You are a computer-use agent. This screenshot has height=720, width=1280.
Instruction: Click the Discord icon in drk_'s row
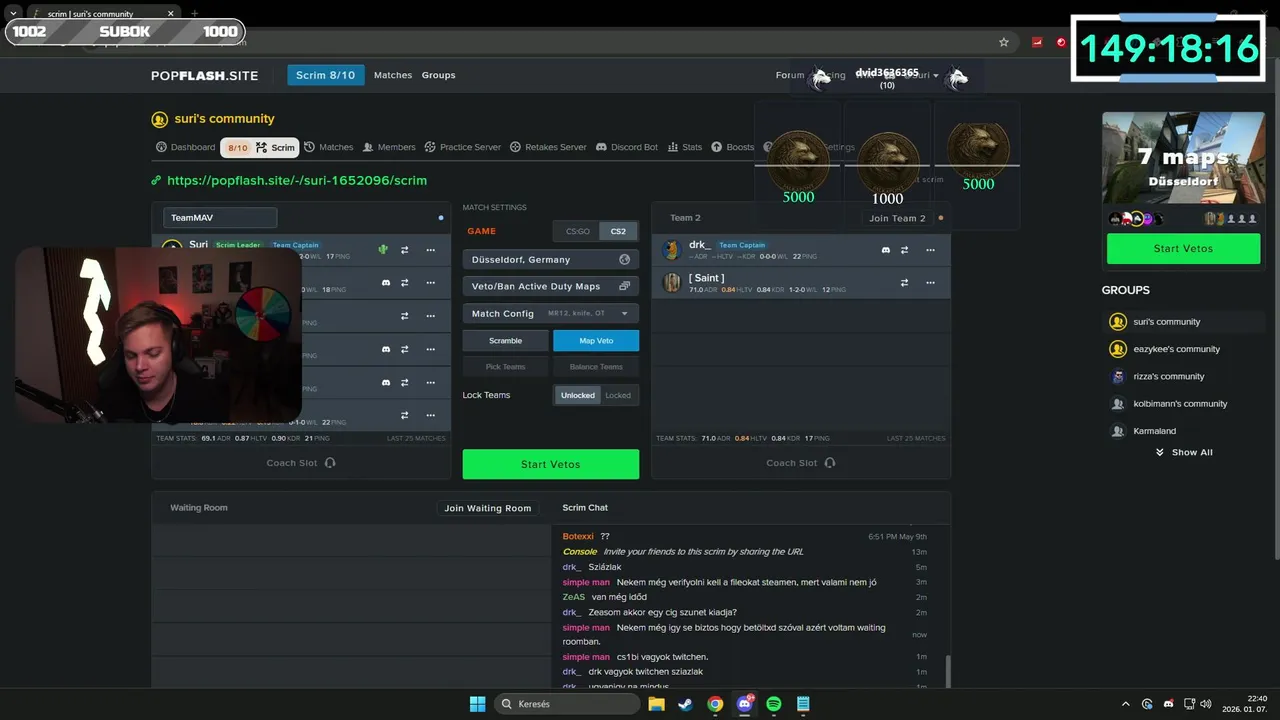coord(885,250)
